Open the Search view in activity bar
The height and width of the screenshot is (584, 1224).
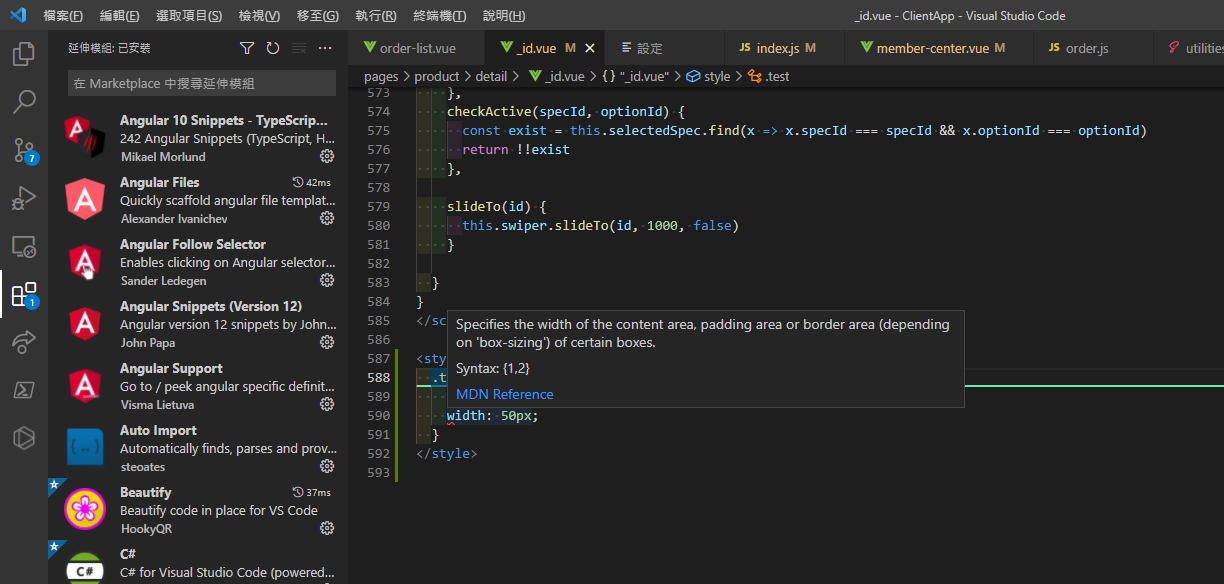[x=23, y=101]
